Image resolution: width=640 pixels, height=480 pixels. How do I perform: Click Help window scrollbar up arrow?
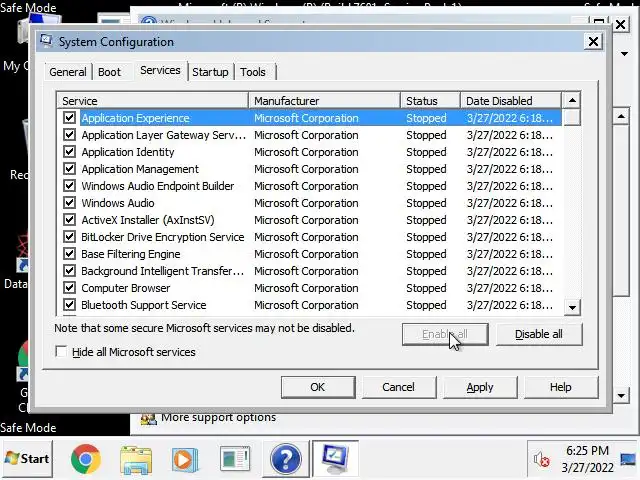[621, 117]
